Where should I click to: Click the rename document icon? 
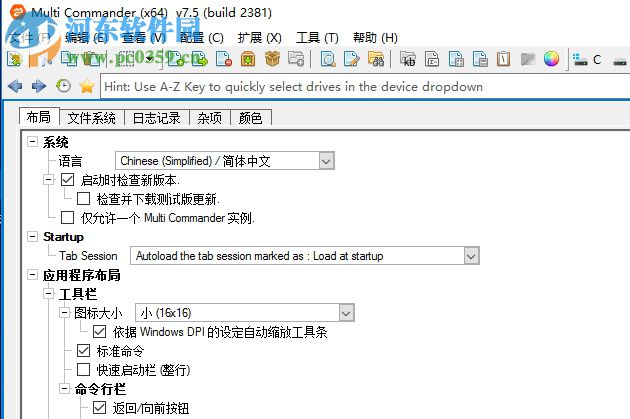pos(432,59)
